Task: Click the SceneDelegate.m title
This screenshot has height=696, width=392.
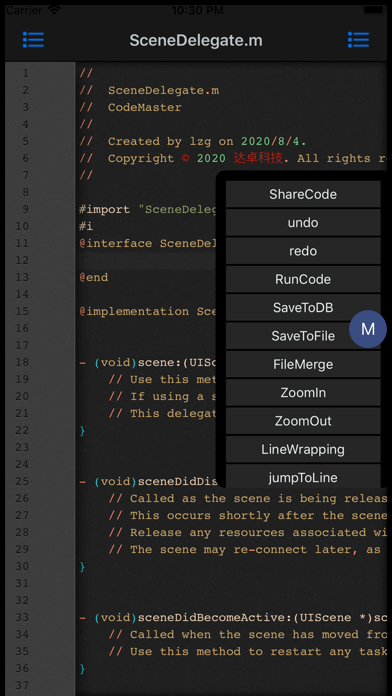Action: (196, 40)
